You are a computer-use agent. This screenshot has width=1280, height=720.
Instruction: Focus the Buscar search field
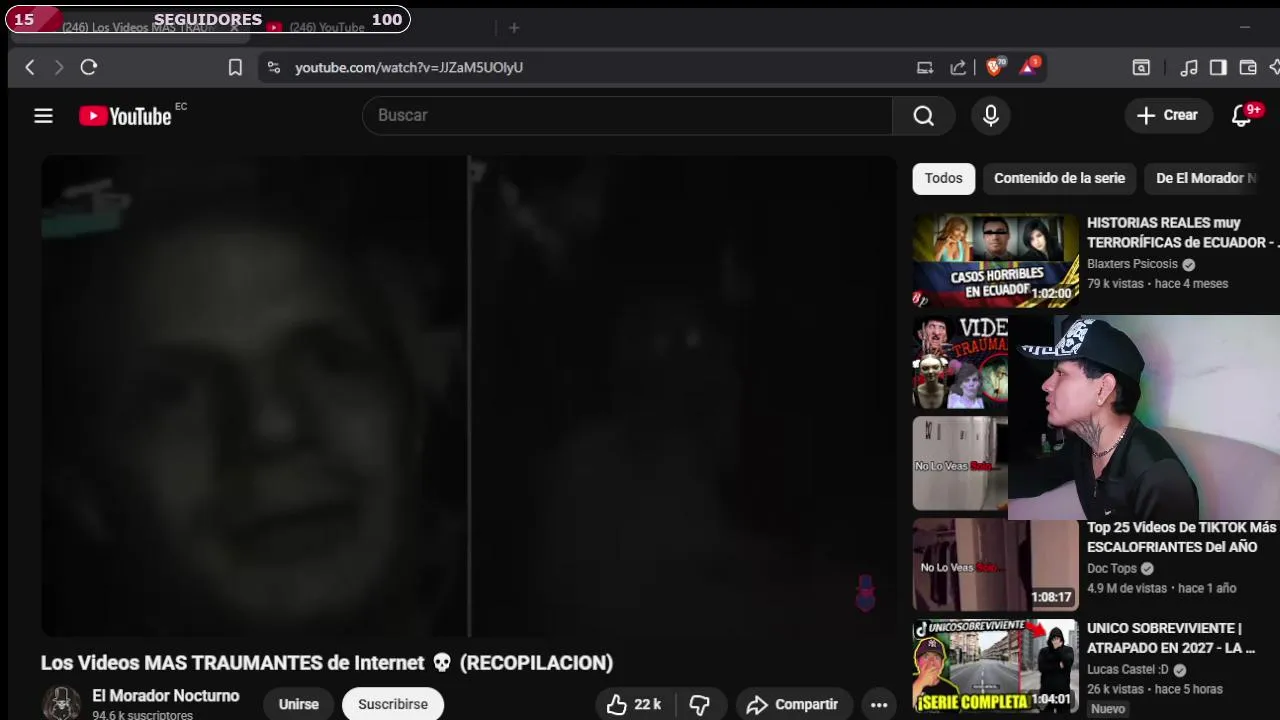tap(627, 115)
